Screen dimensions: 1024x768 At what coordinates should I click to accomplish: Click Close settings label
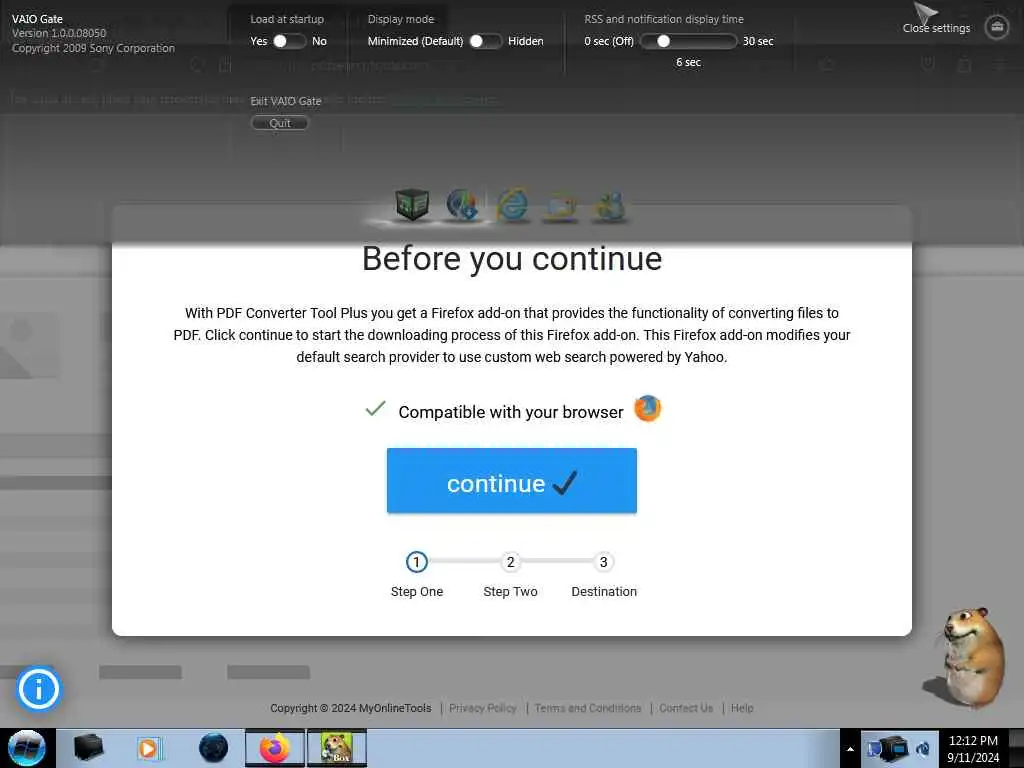[x=936, y=28]
